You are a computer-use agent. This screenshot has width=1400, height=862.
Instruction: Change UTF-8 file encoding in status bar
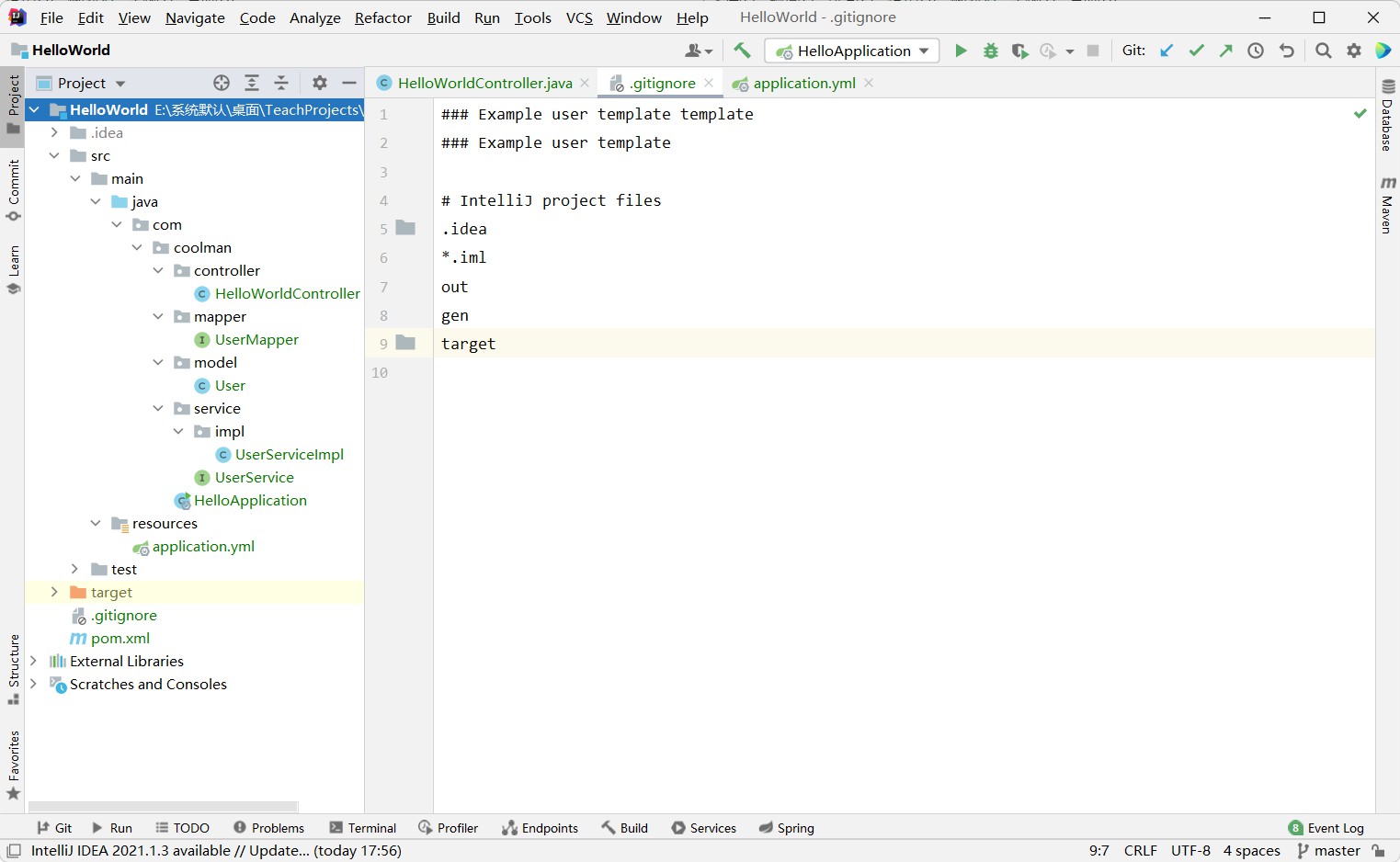pyautogui.click(x=1190, y=851)
